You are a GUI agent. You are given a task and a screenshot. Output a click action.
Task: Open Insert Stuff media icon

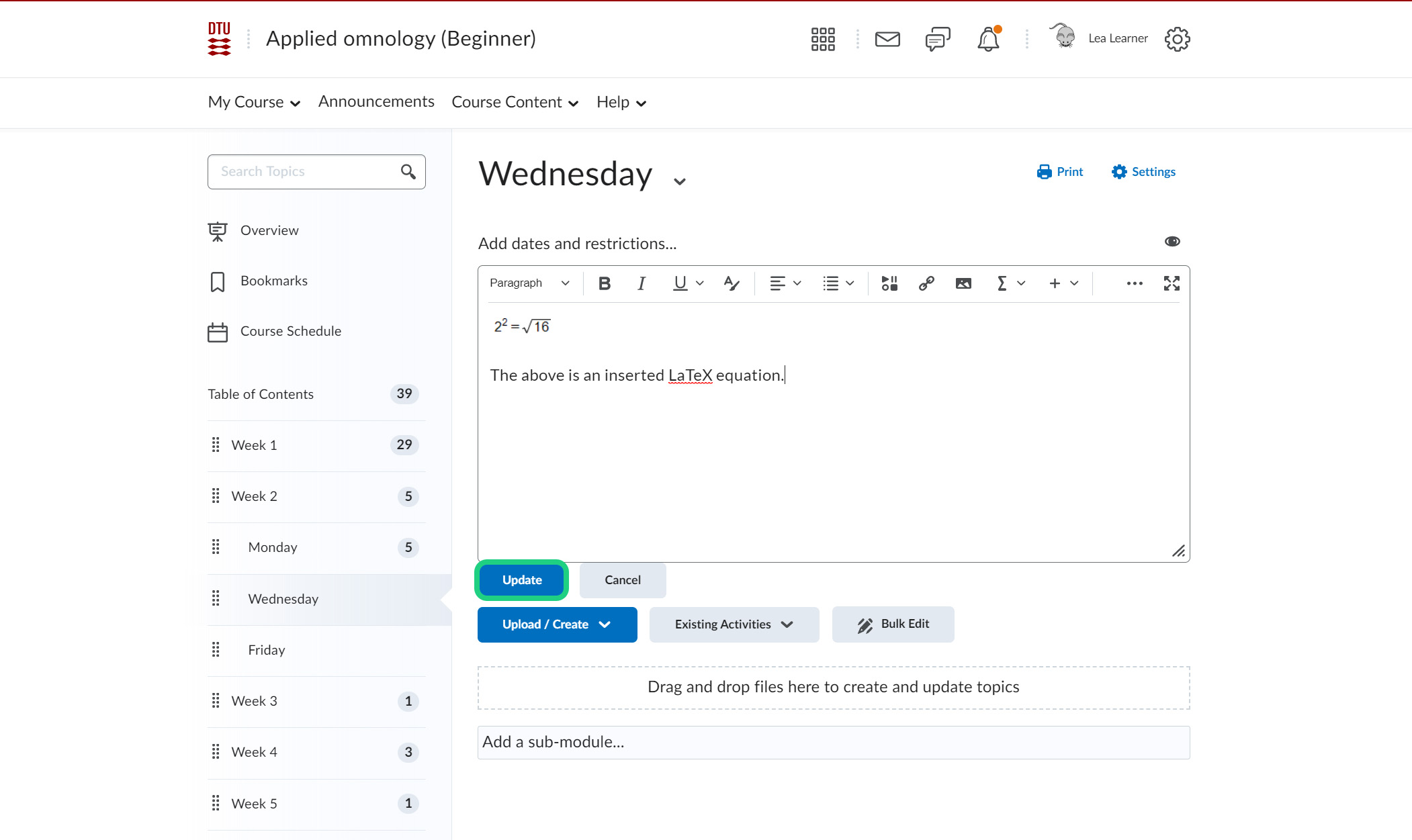click(889, 283)
